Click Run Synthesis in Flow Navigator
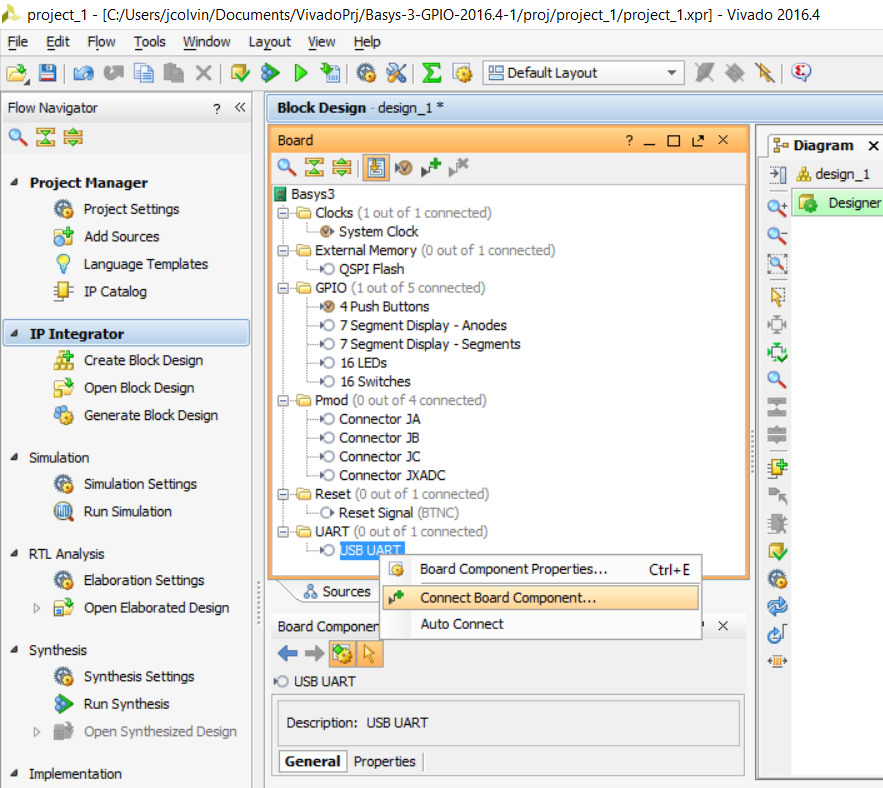The width and height of the screenshot is (883, 788). coord(127,704)
